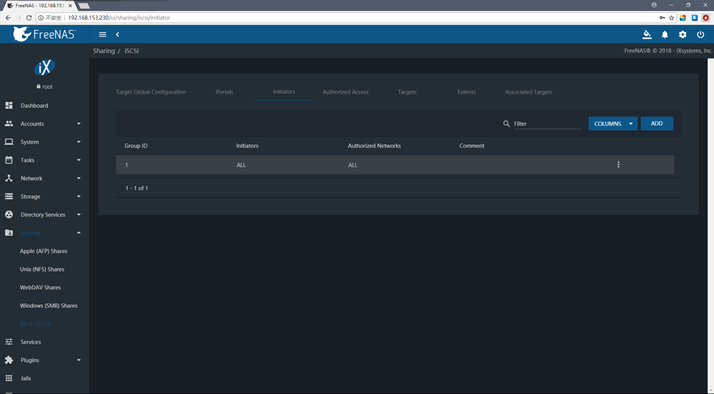714x394 pixels.
Task: Expand the Storage menu arrow
Action: 79,196
